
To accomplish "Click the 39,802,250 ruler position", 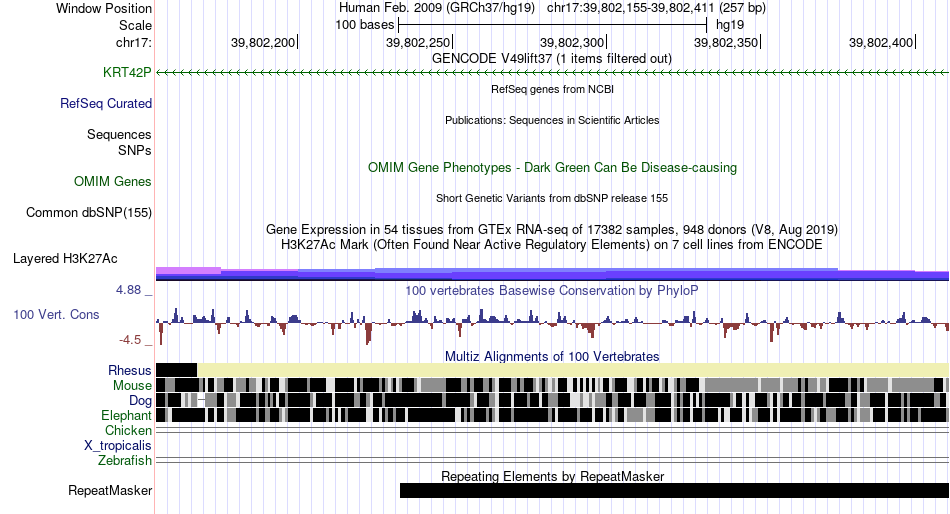I will point(419,42).
